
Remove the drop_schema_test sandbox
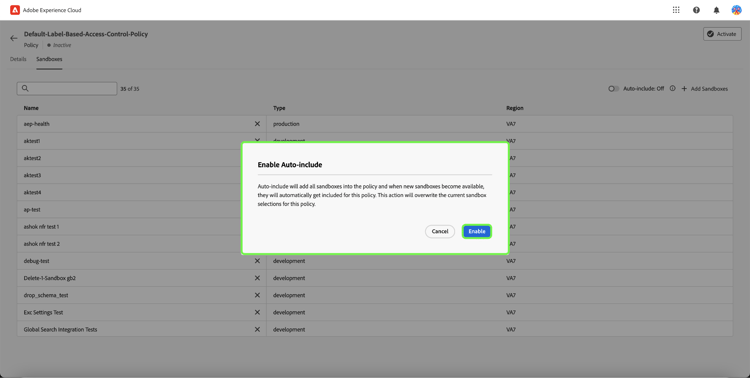pyautogui.click(x=257, y=295)
